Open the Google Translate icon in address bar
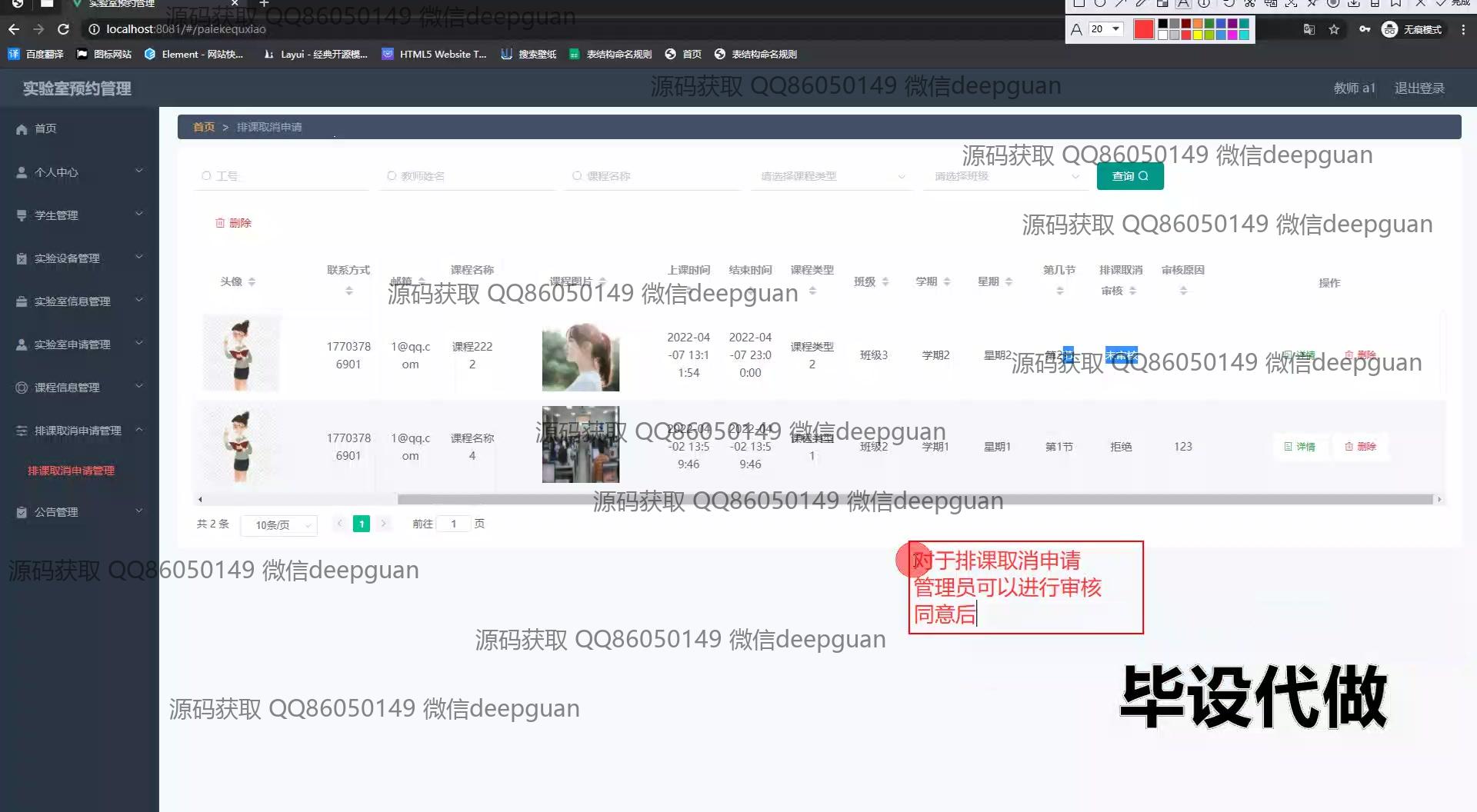 1309,29
